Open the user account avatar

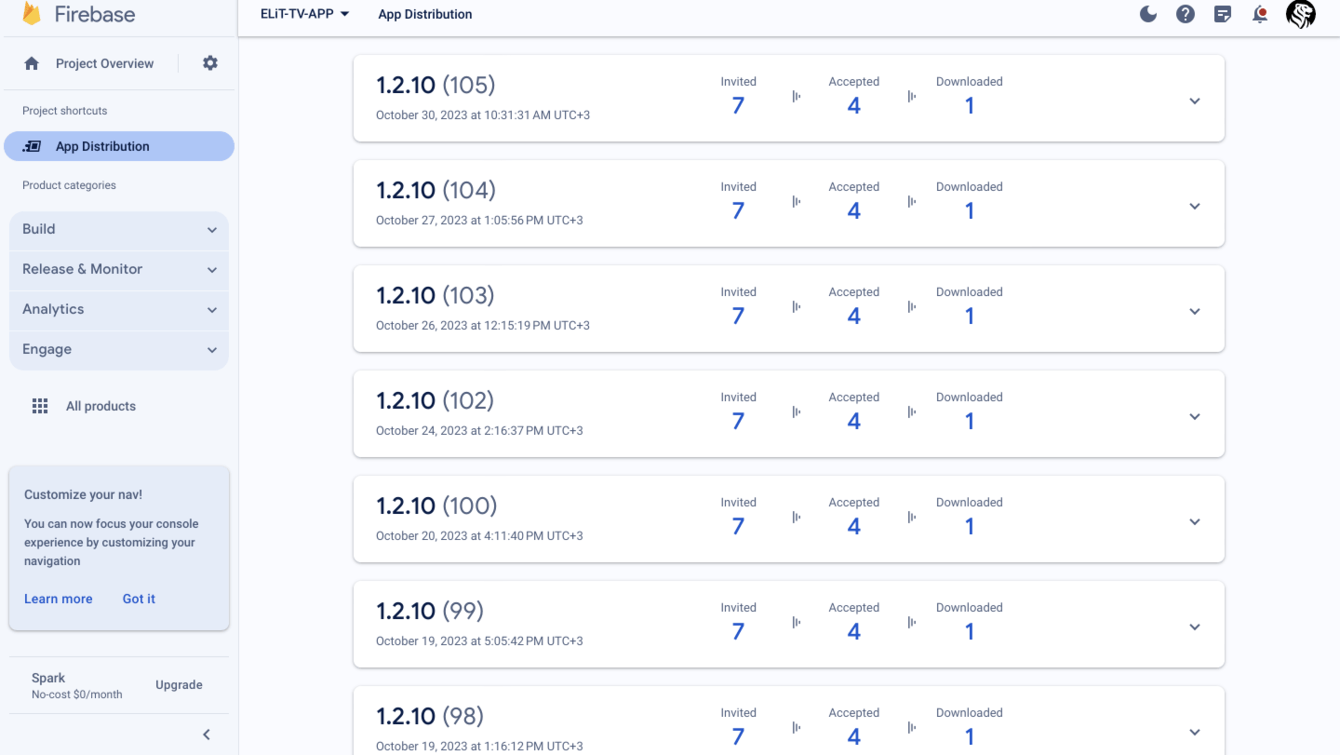click(1300, 14)
